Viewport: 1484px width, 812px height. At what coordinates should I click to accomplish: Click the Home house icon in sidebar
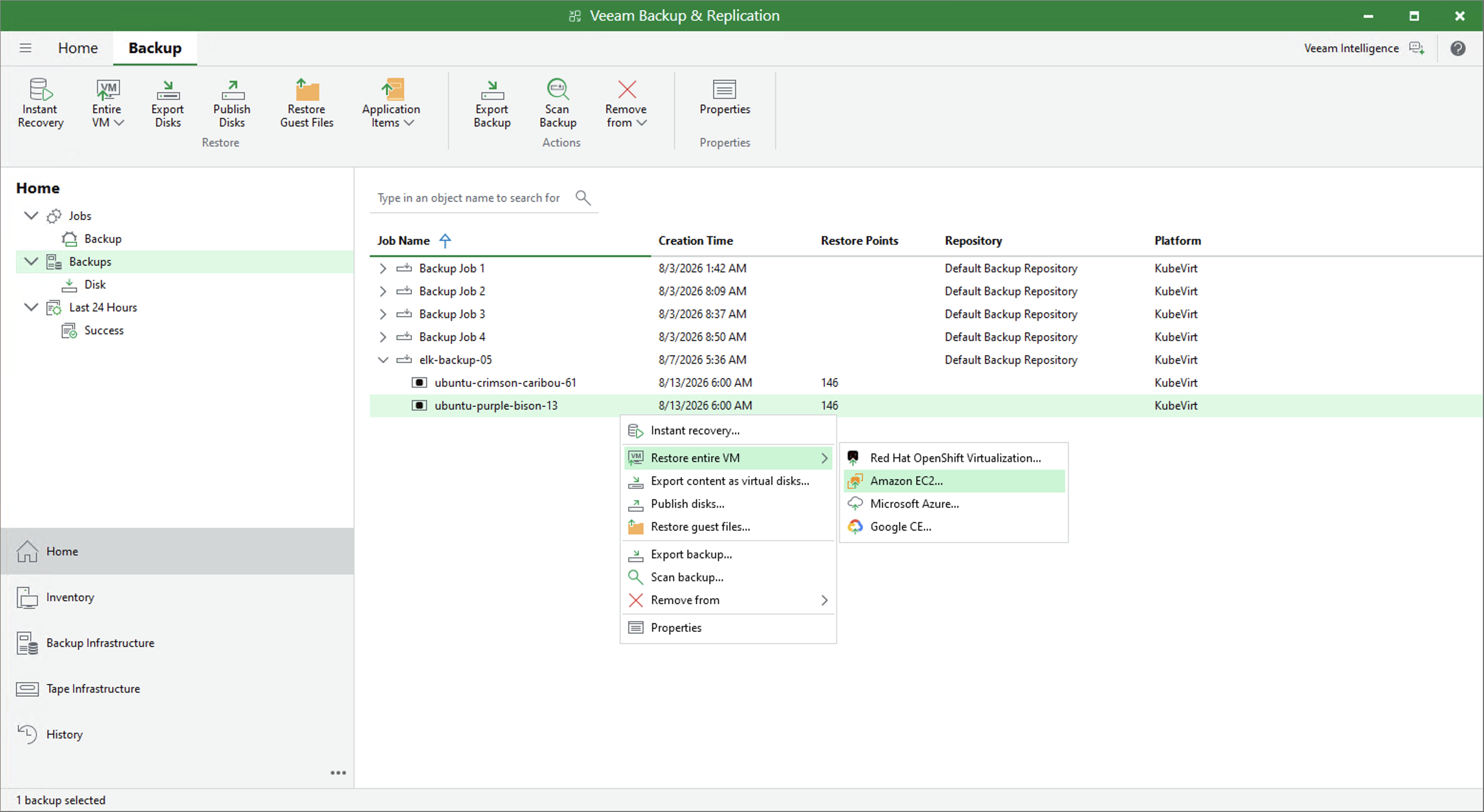tap(27, 551)
